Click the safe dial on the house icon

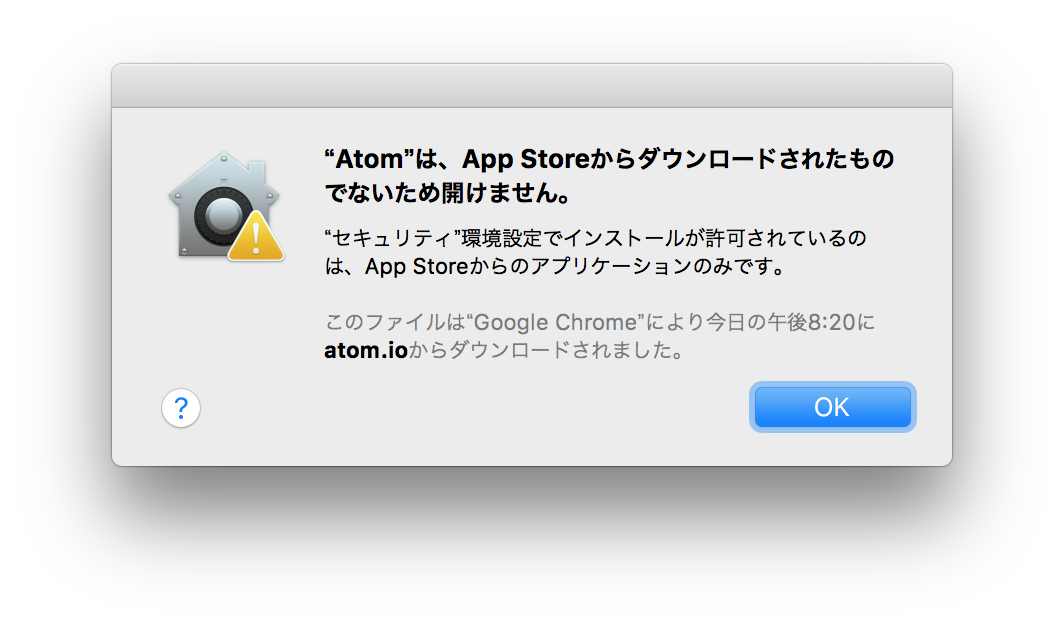[x=221, y=217]
